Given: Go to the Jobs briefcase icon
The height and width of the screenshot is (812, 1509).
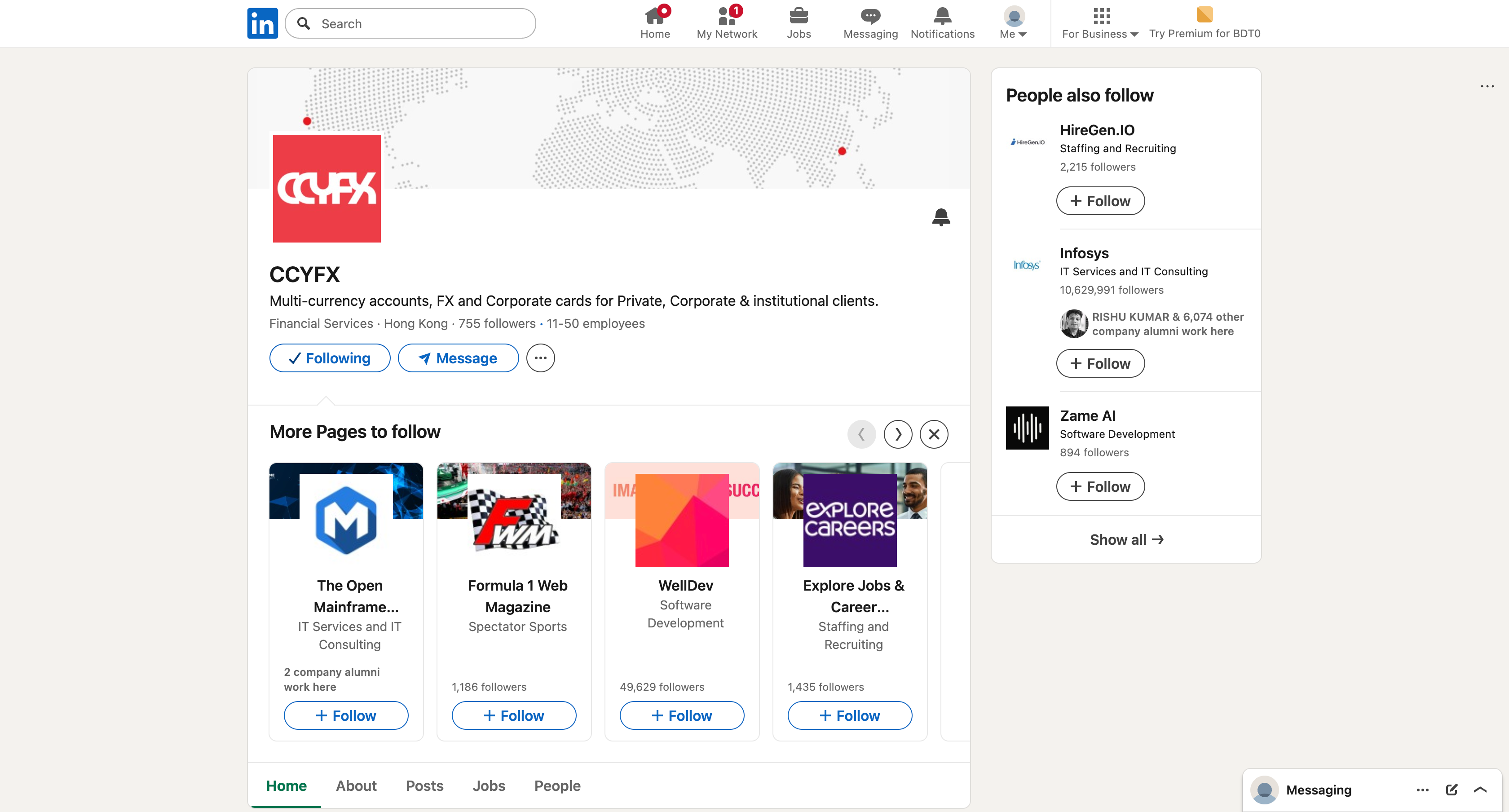Looking at the screenshot, I should coord(799,23).
